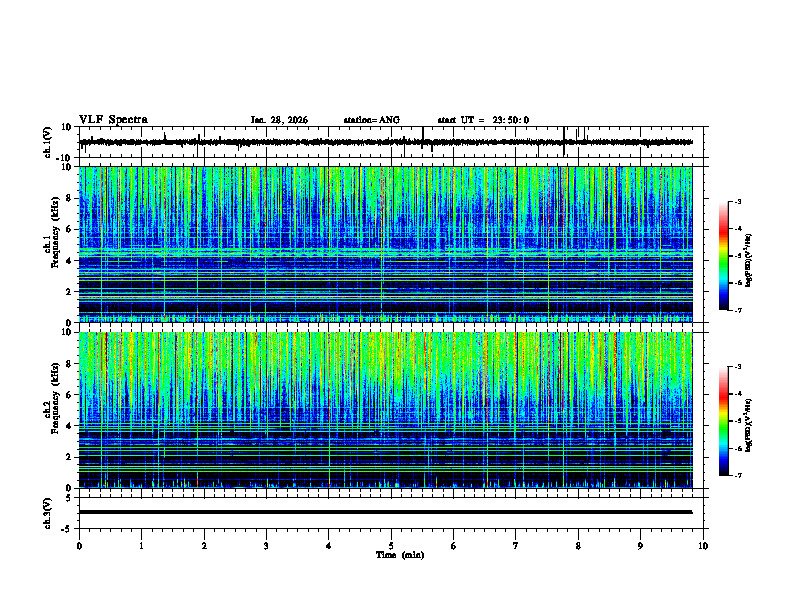
Task: Click the "ch.1(V)" waveform axis label
Action: 48,142
